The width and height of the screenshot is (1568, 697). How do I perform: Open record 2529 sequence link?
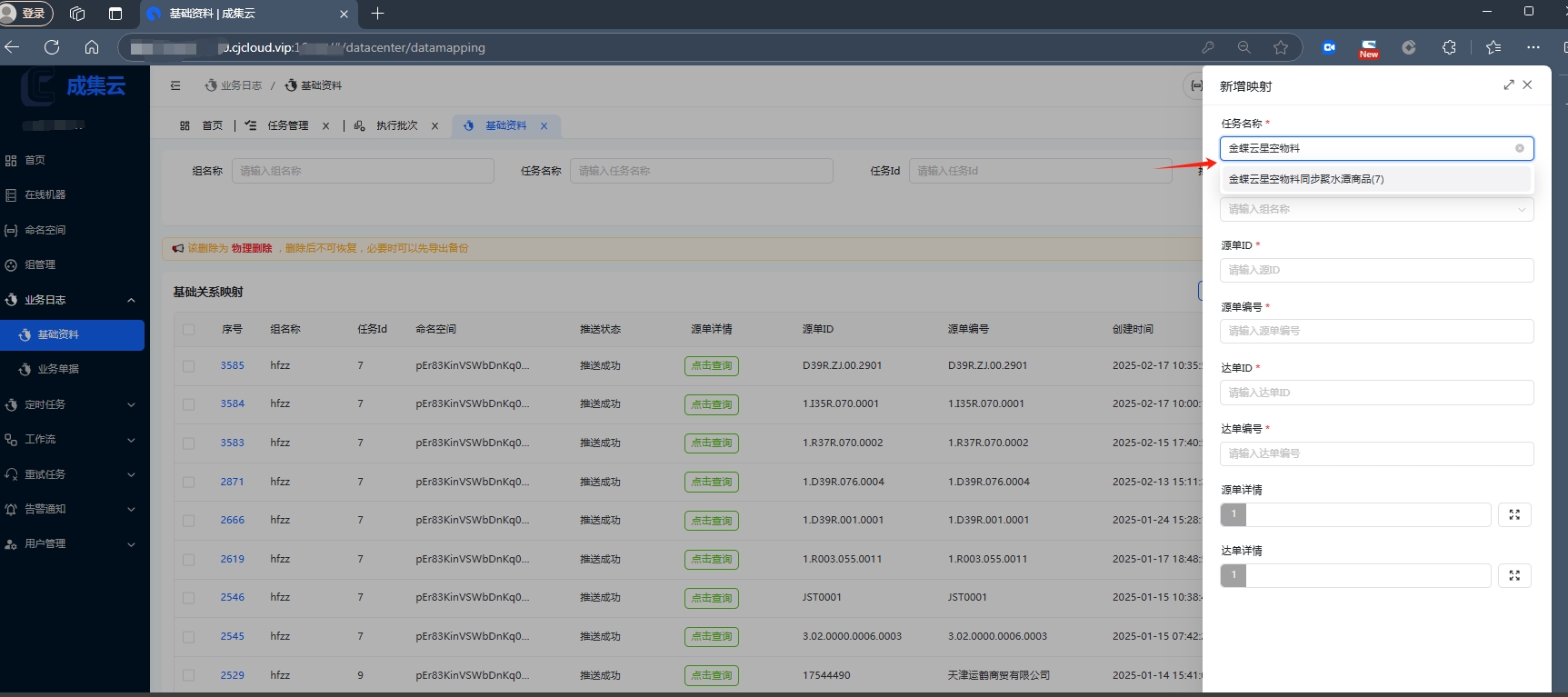[232, 675]
